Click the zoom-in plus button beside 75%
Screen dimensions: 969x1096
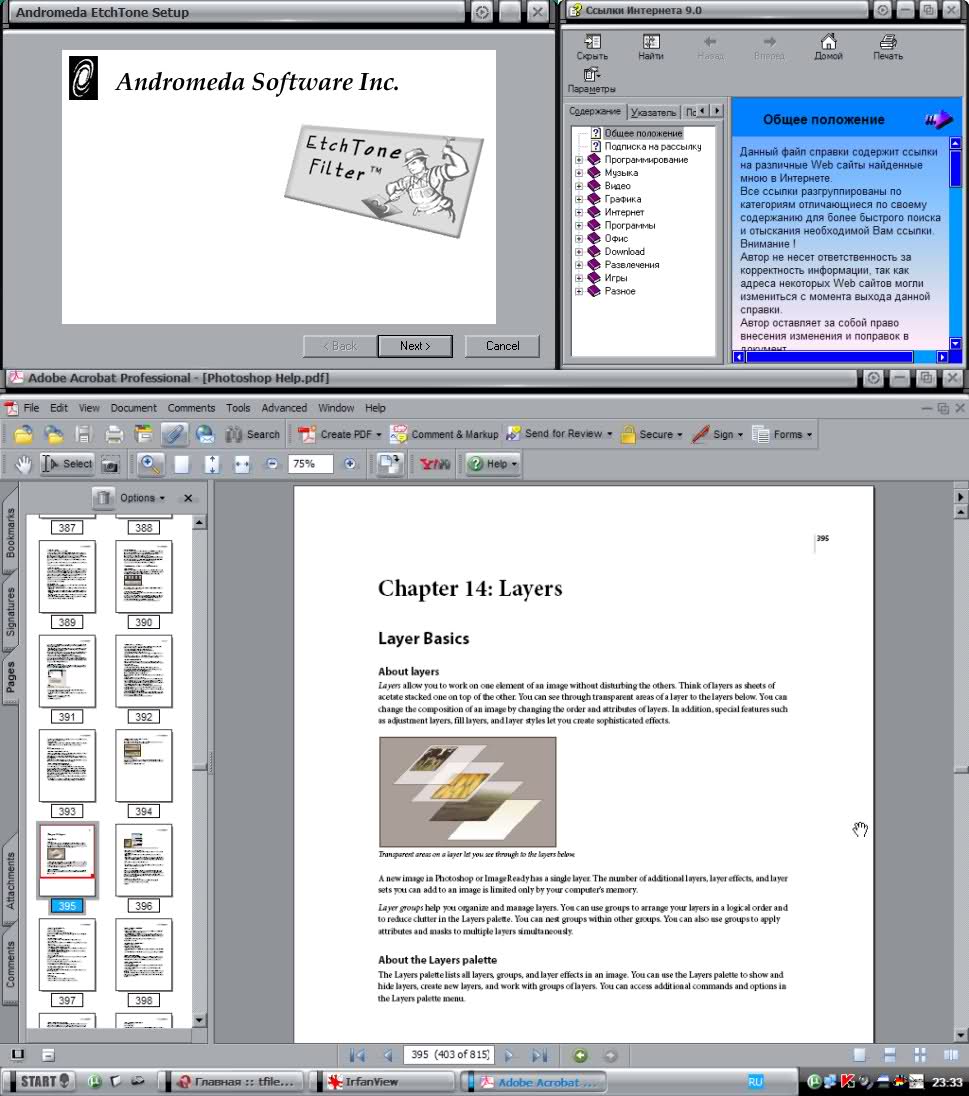point(350,464)
